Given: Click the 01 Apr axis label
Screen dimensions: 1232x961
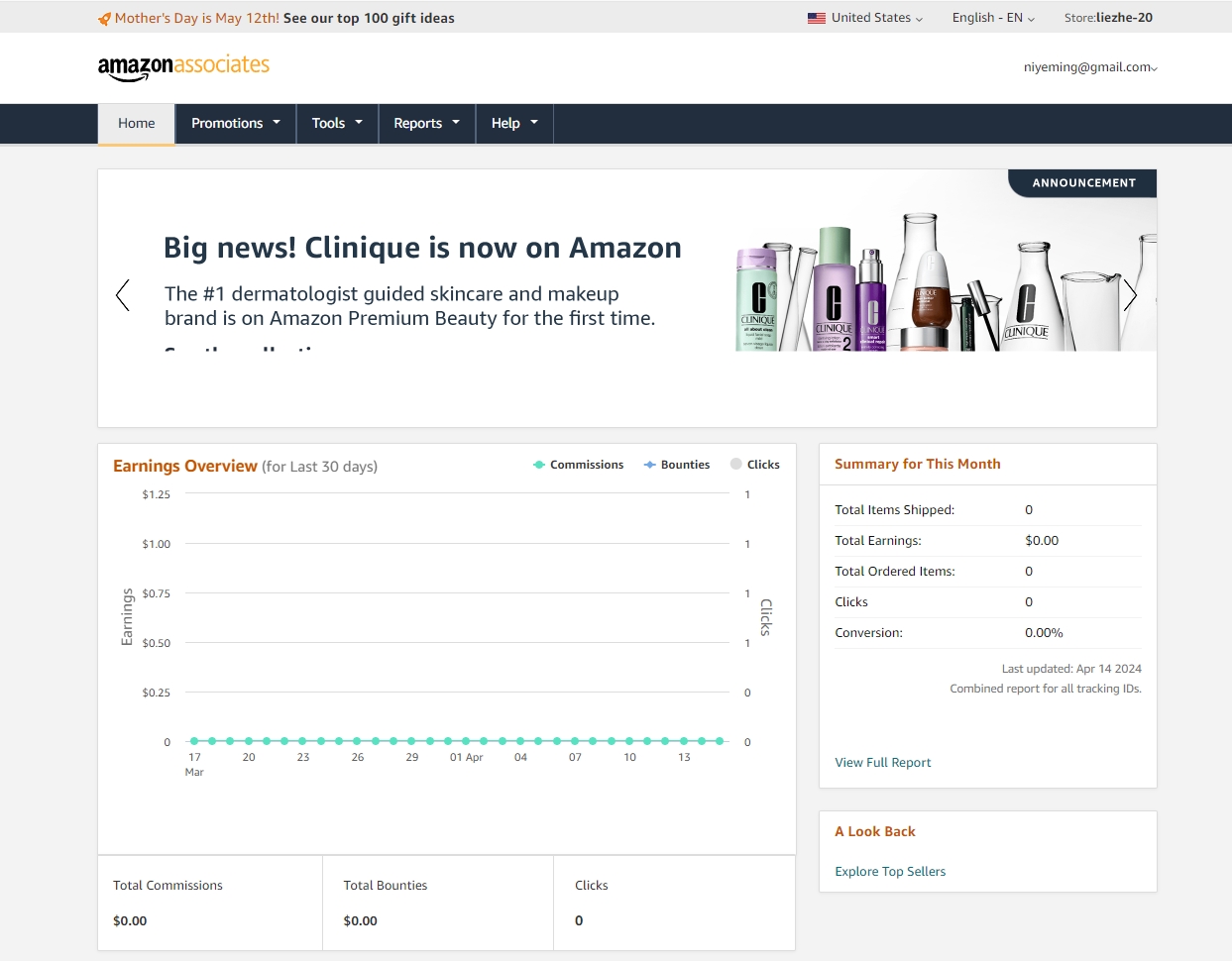Looking at the screenshot, I should 466,758.
